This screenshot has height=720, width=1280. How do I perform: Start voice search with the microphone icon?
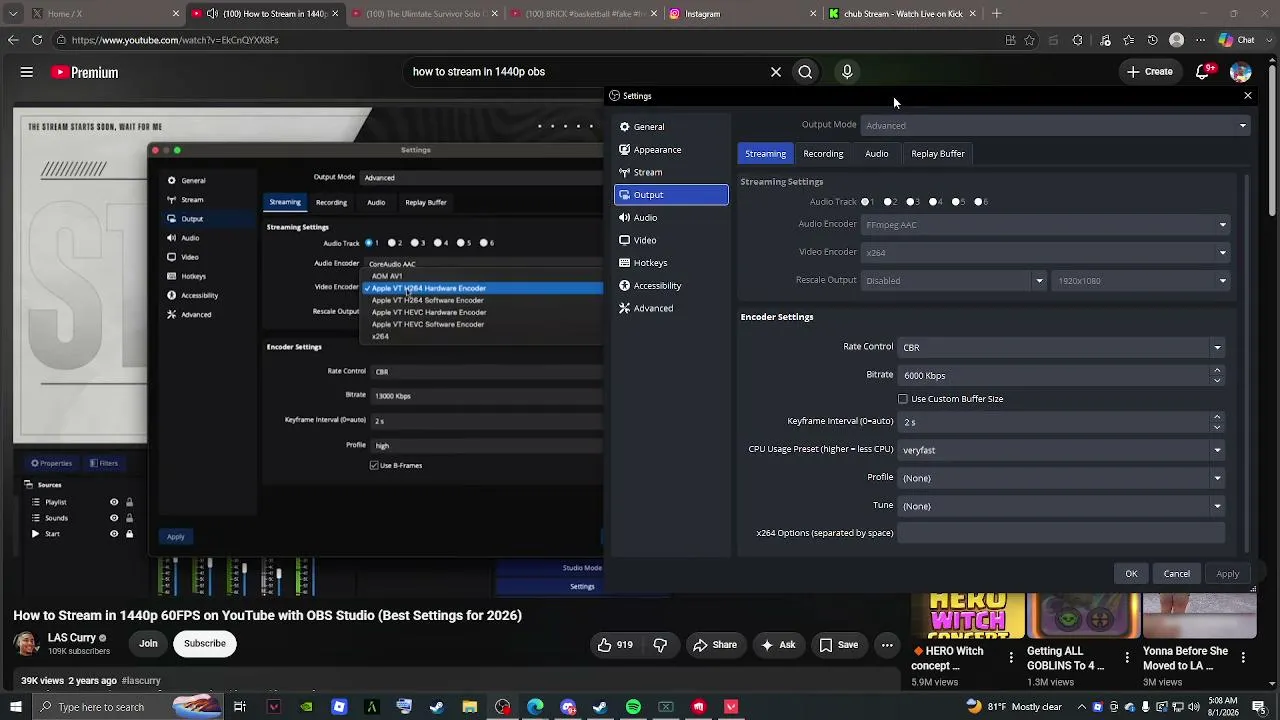tap(847, 72)
